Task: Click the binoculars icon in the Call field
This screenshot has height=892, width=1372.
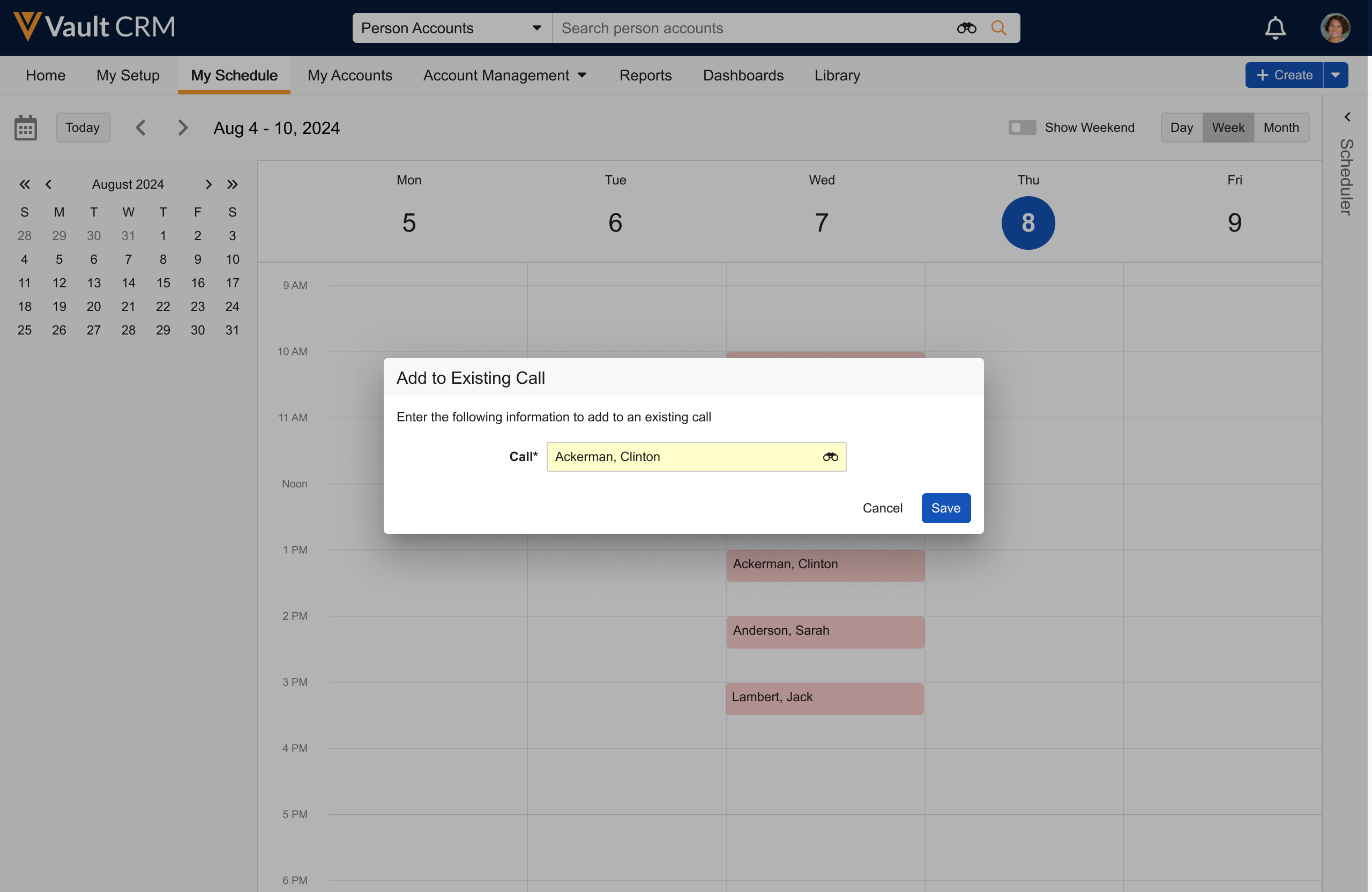Action: (x=830, y=457)
